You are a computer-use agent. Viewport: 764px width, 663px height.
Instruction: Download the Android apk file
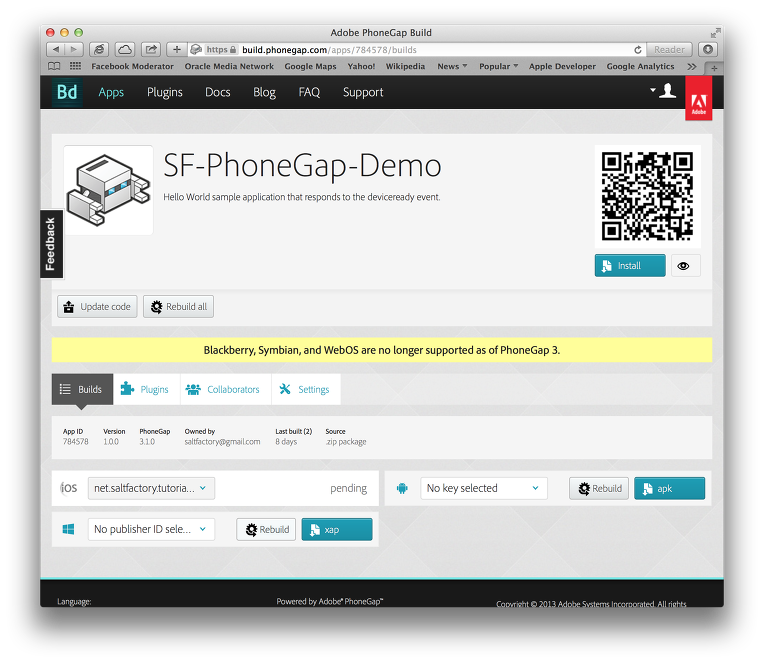point(669,488)
